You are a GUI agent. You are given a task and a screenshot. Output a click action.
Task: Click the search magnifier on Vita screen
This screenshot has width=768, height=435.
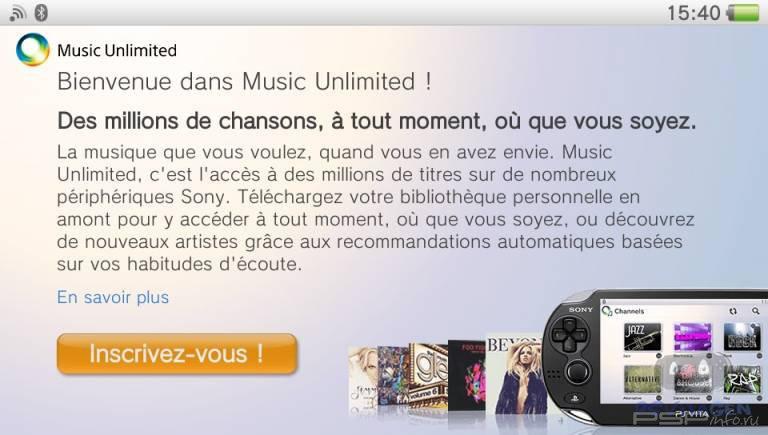(x=756, y=311)
